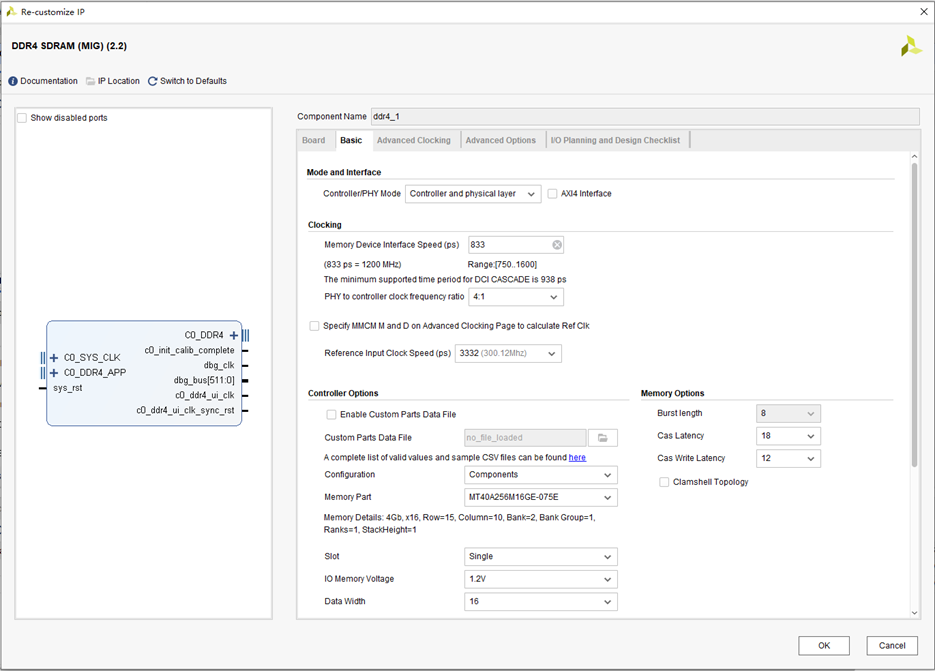Click the Documentation link text
Image resolution: width=935 pixels, height=671 pixels.
[49, 81]
